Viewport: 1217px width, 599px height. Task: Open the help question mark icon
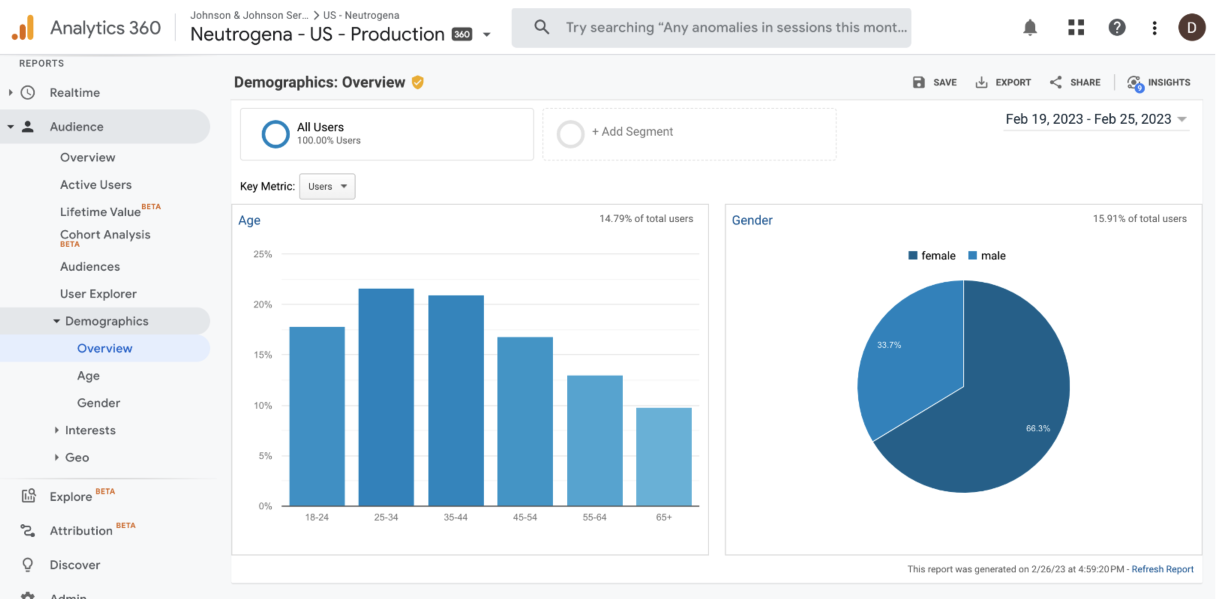(x=1117, y=28)
